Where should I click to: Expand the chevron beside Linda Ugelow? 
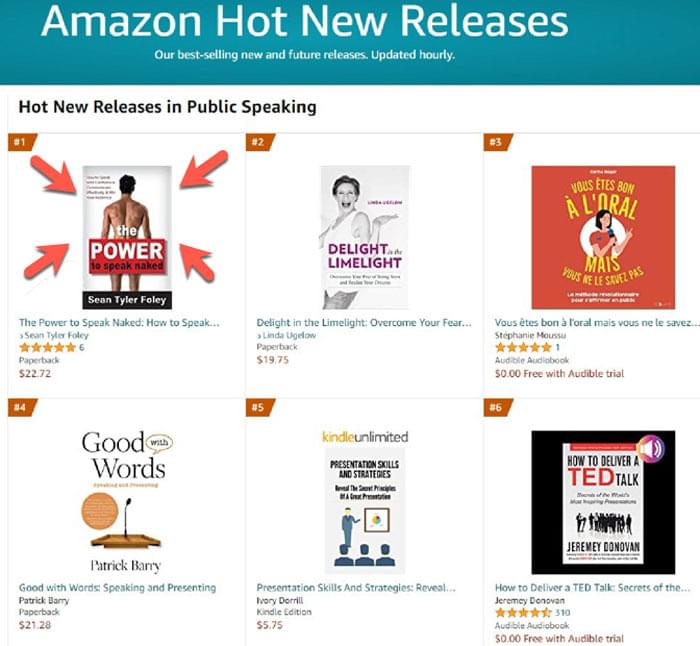tap(259, 336)
